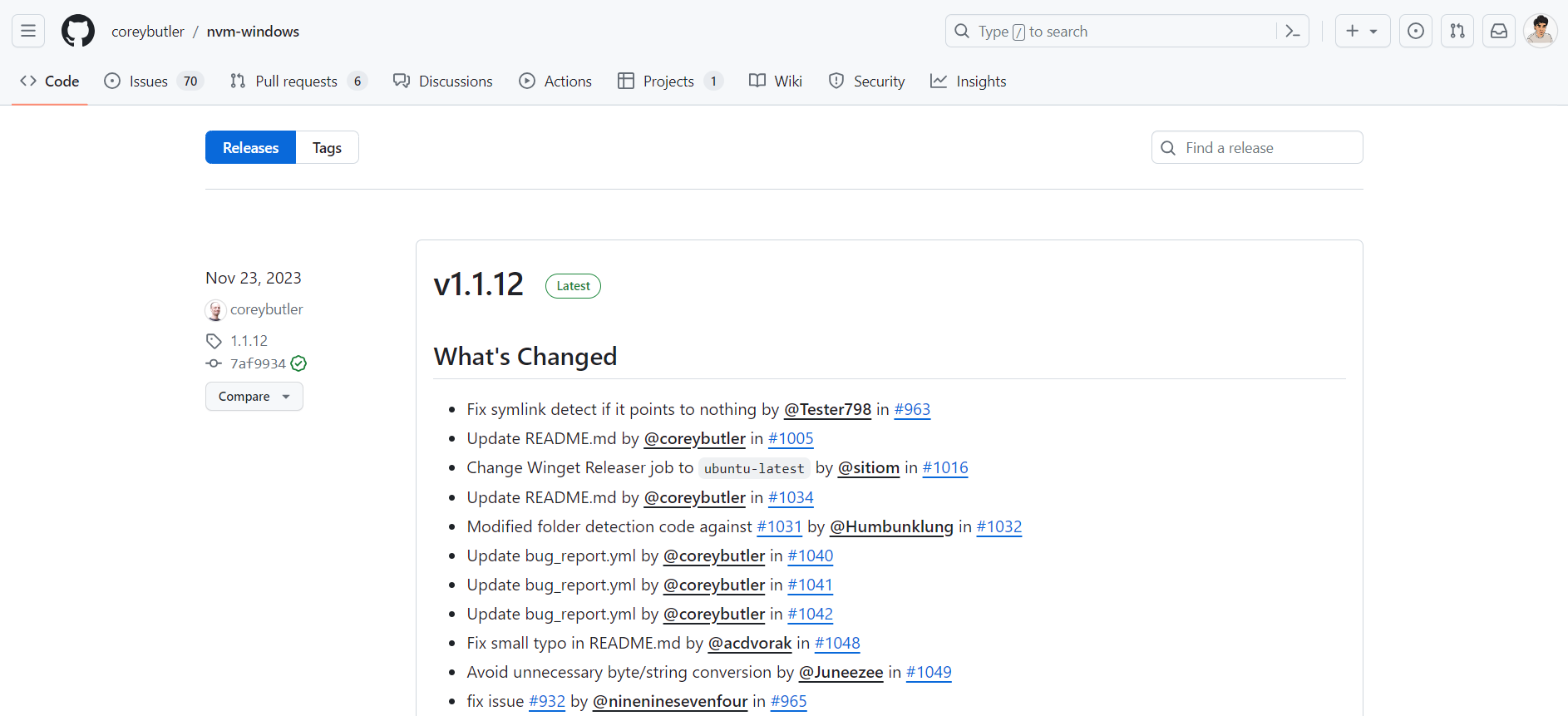1568x716 pixels.
Task: Open pull request #1048
Action: point(837,643)
